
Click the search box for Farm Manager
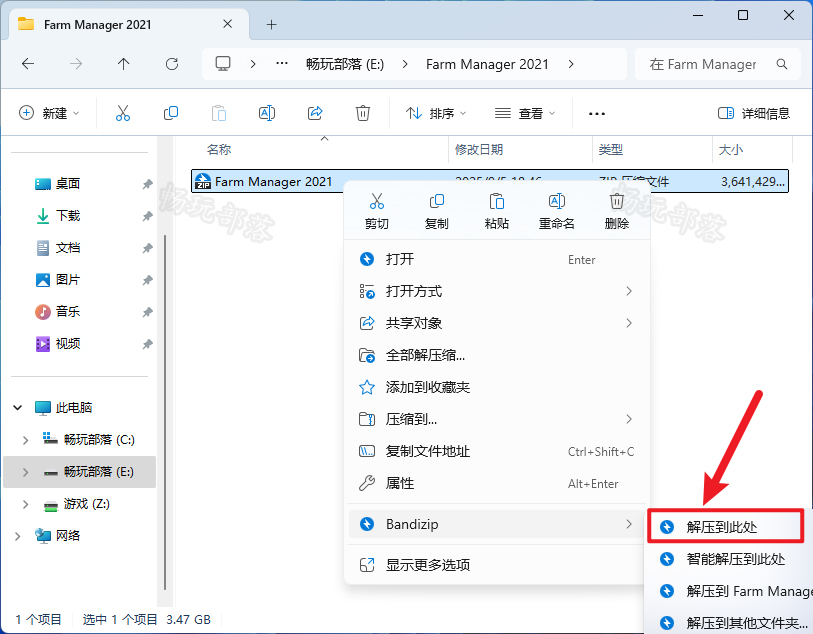tap(718, 64)
